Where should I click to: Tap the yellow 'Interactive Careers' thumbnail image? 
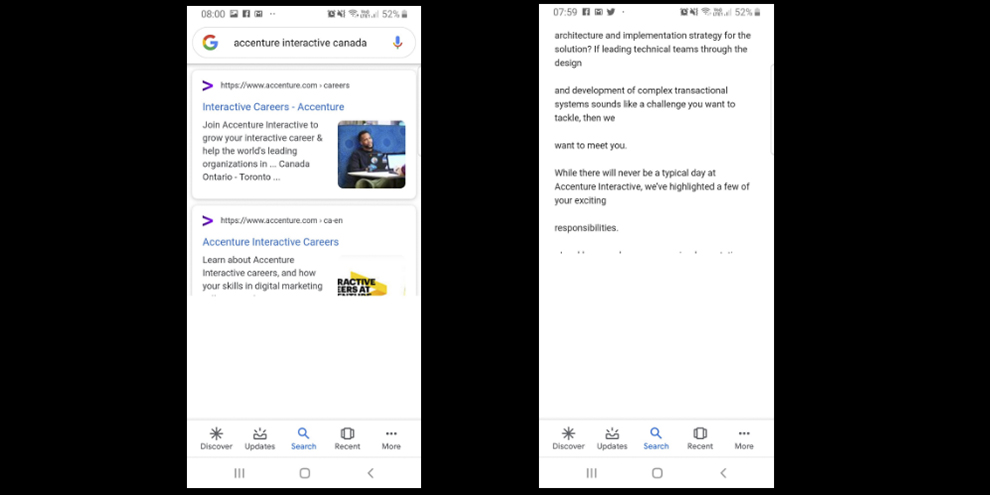point(371,276)
